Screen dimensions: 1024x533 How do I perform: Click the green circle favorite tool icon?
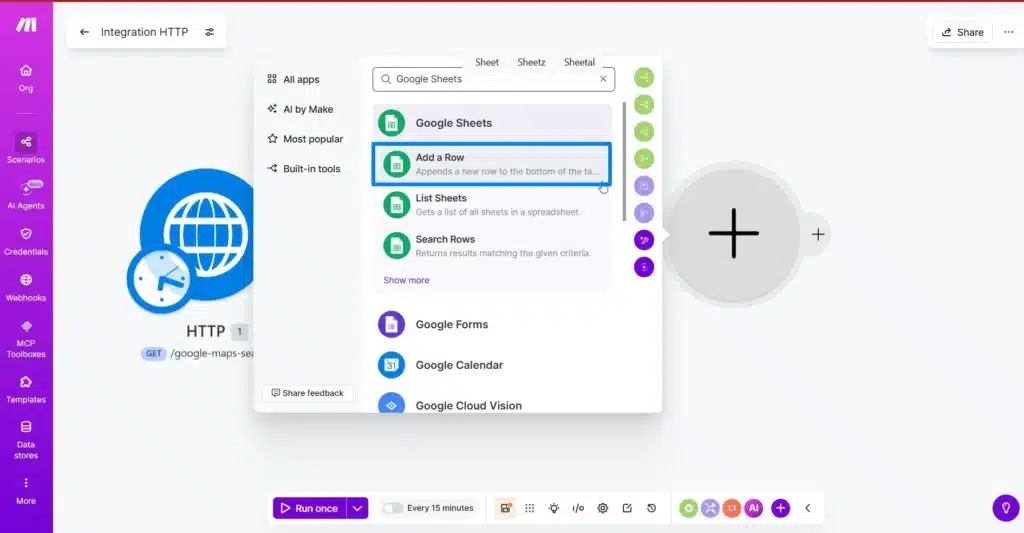pyautogui.click(x=688, y=508)
